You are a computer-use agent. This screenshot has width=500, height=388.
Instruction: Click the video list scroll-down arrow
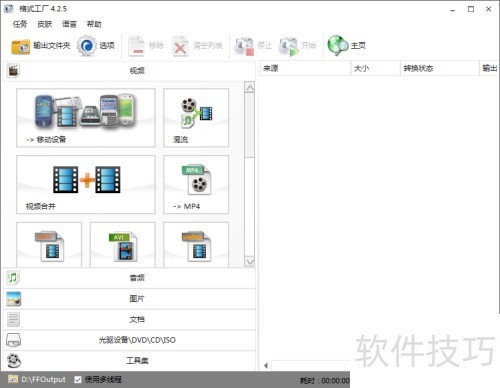pyautogui.click(x=250, y=262)
